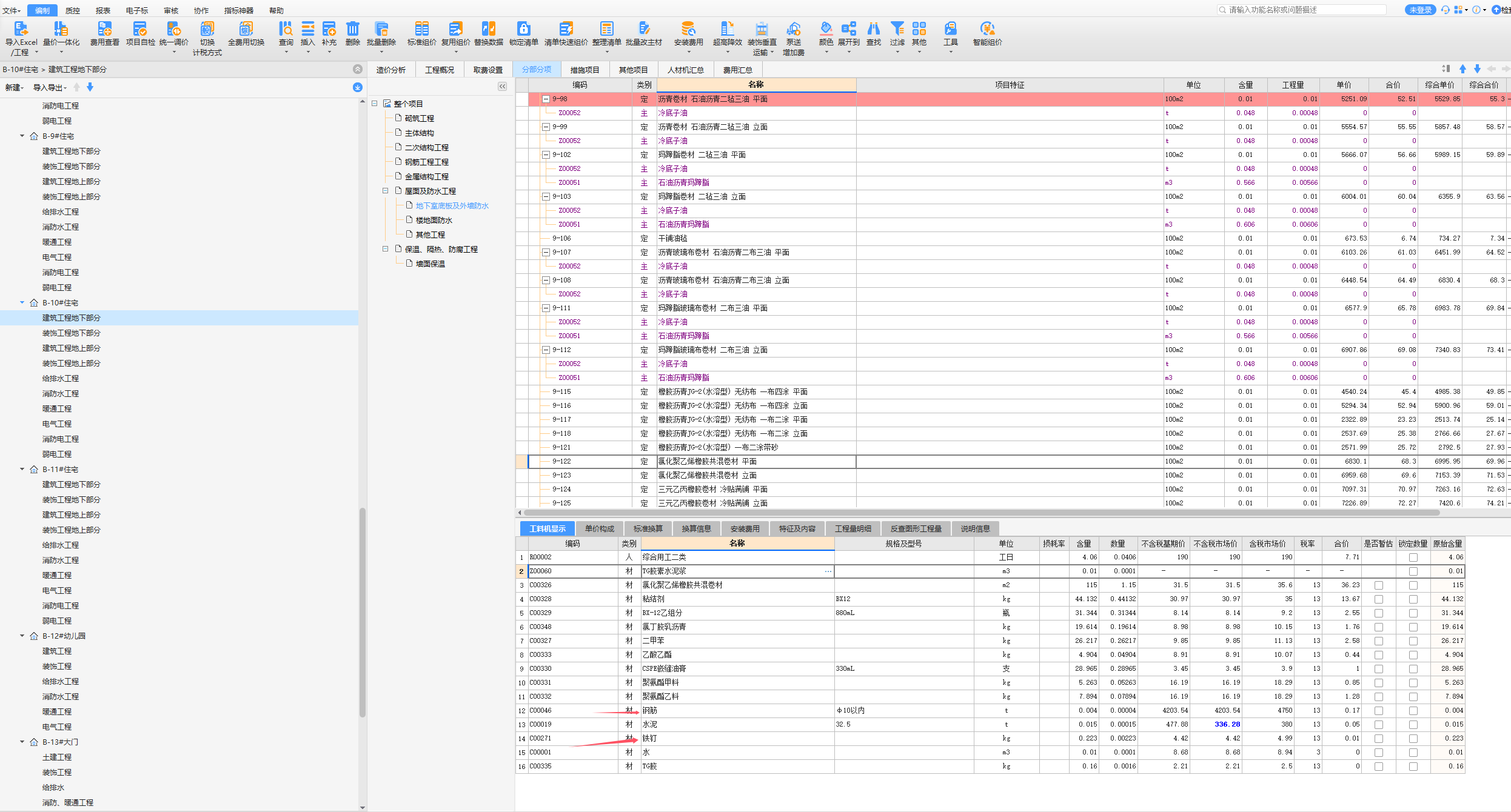Click 全费用切换 icon
Image resolution: width=1511 pixels, height=812 pixels.
point(246,34)
